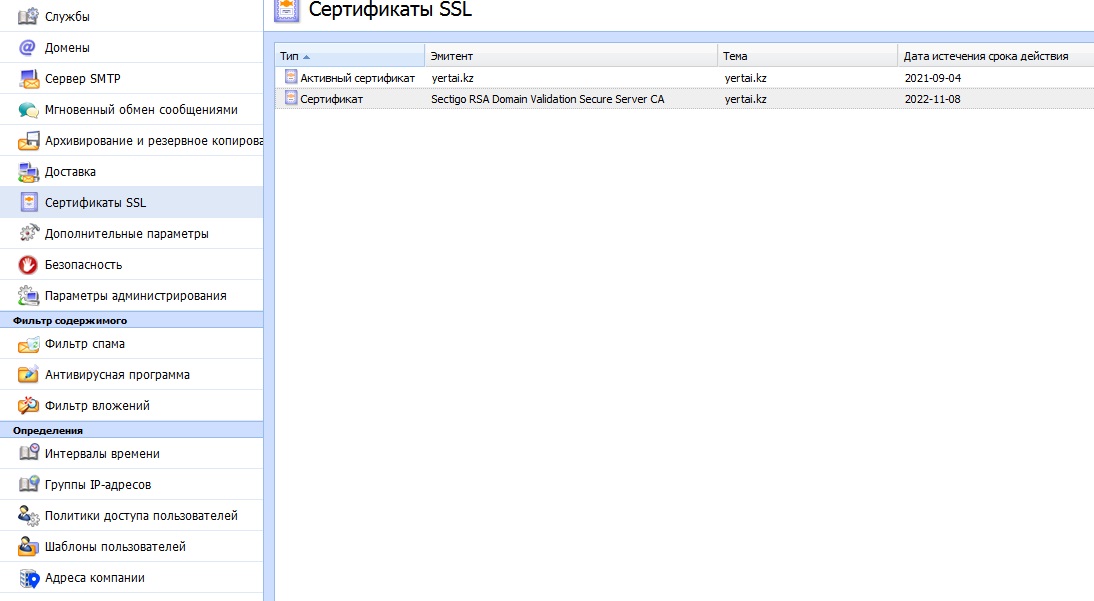
Task: Select the Активный сертификат row
Action: click(357, 78)
